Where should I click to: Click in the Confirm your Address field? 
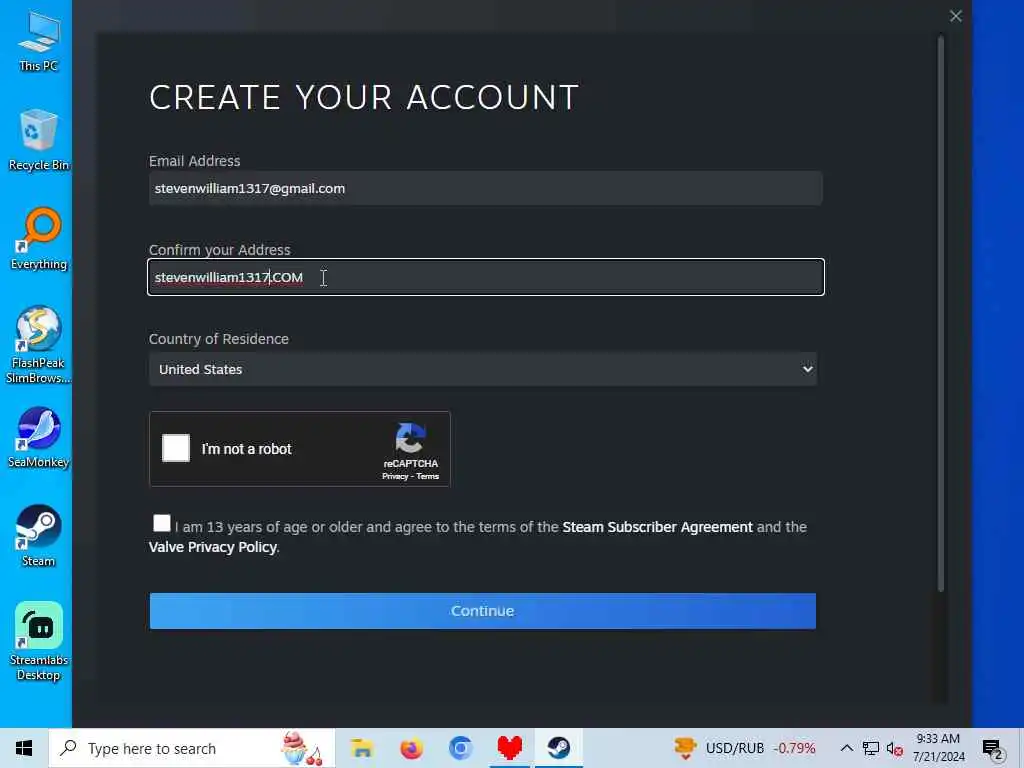coord(486,278)
